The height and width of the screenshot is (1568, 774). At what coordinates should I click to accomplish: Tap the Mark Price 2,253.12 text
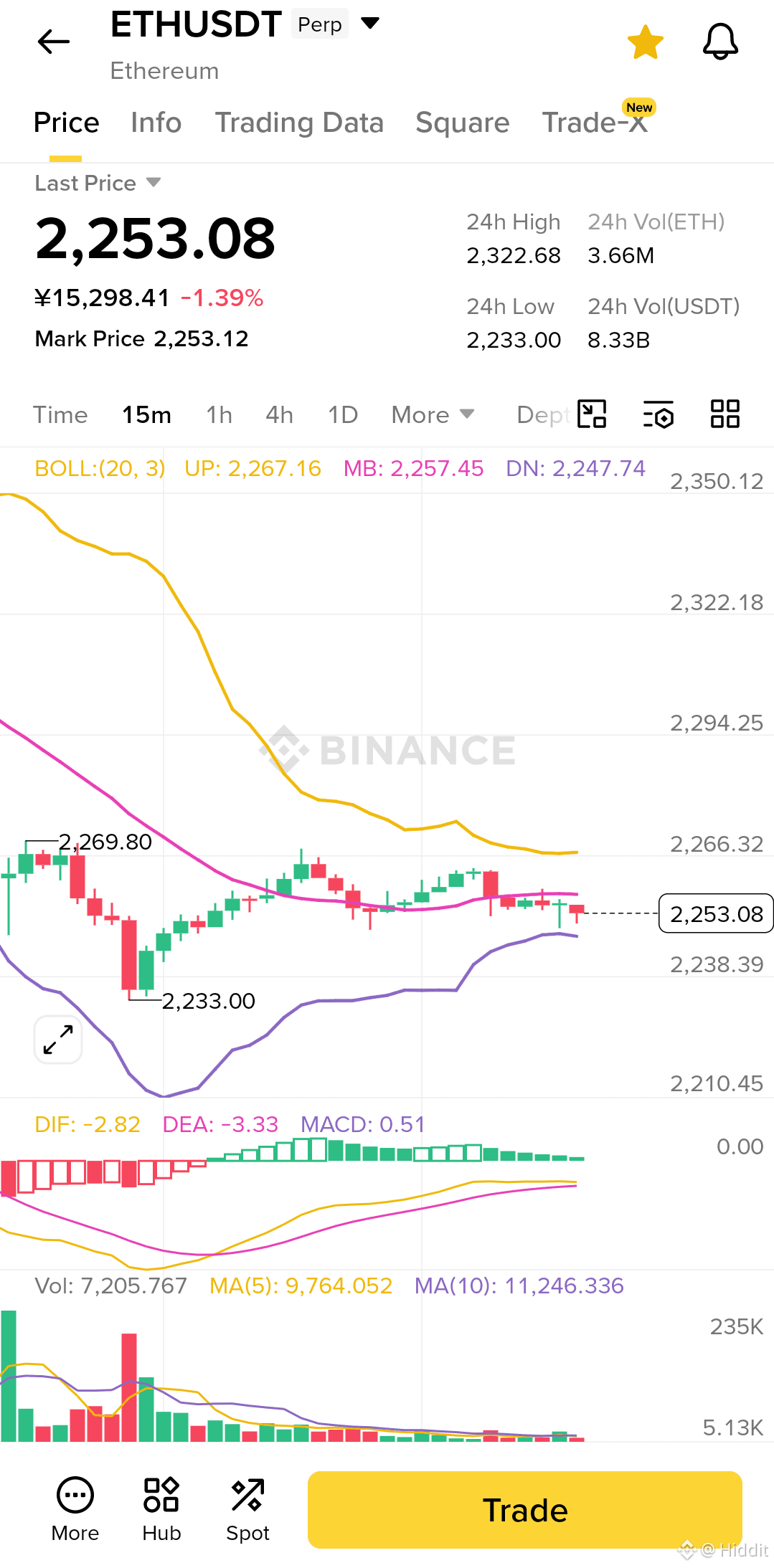pos(141,338)
